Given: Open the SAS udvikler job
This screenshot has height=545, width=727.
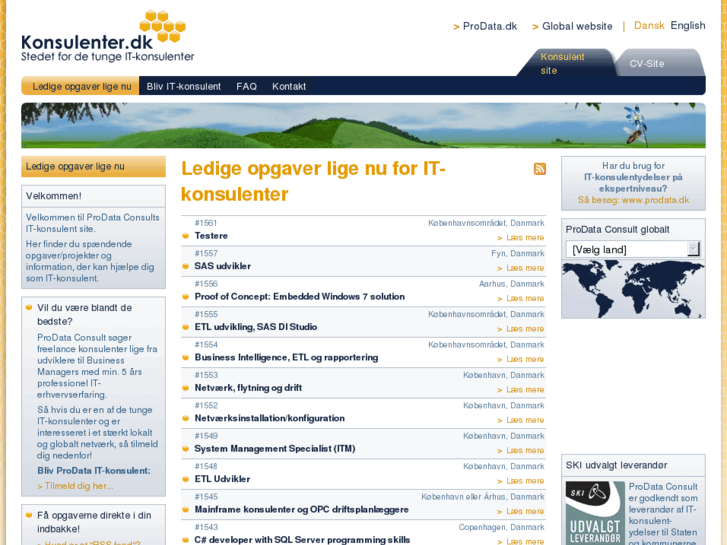Looking at the screenshot, I should 223,266.
